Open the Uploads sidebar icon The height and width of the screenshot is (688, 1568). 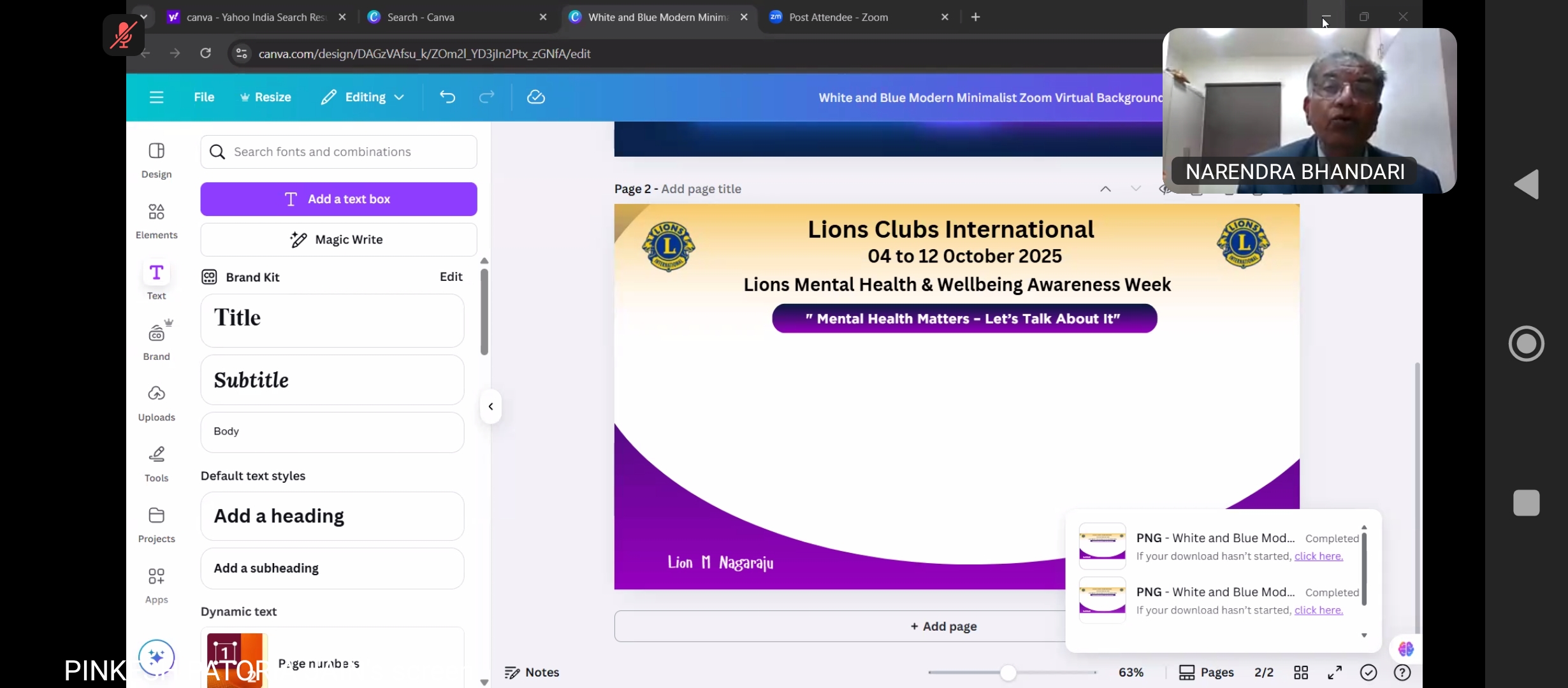(156, 394)
